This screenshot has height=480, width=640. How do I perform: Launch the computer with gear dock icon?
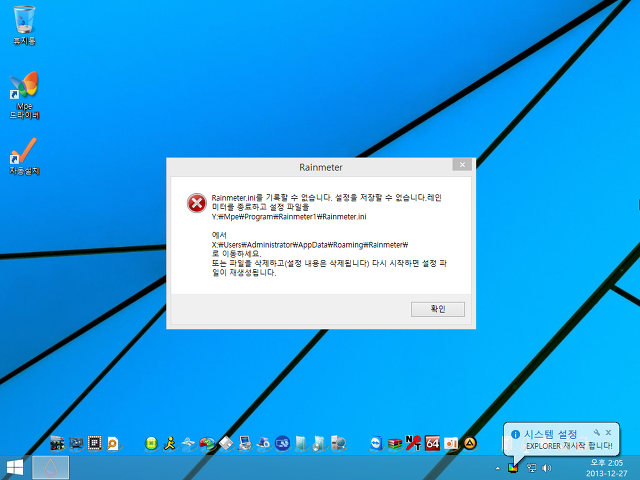pos(263,443)
